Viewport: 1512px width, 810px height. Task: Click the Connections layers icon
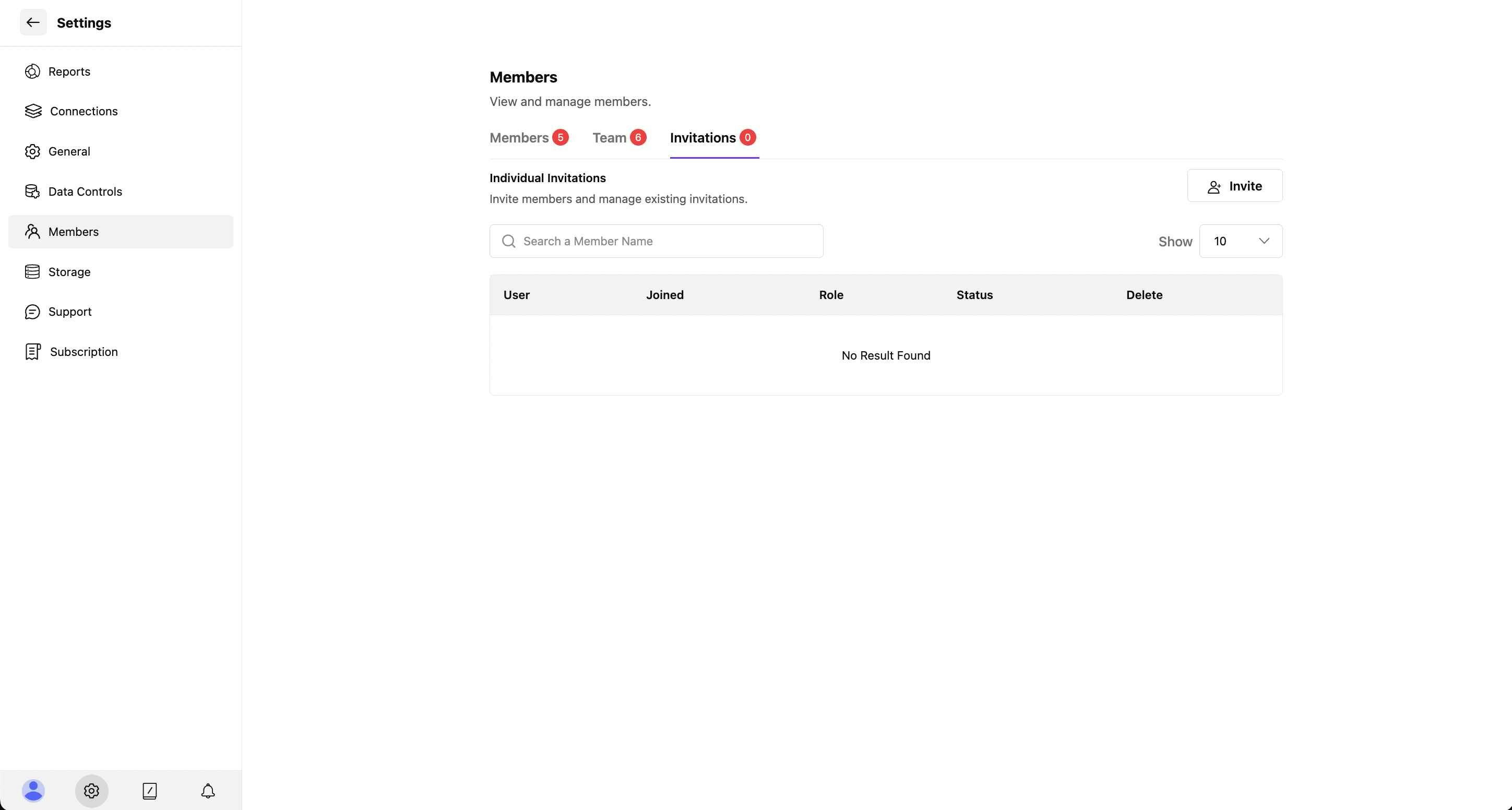[x=33, y=111]
